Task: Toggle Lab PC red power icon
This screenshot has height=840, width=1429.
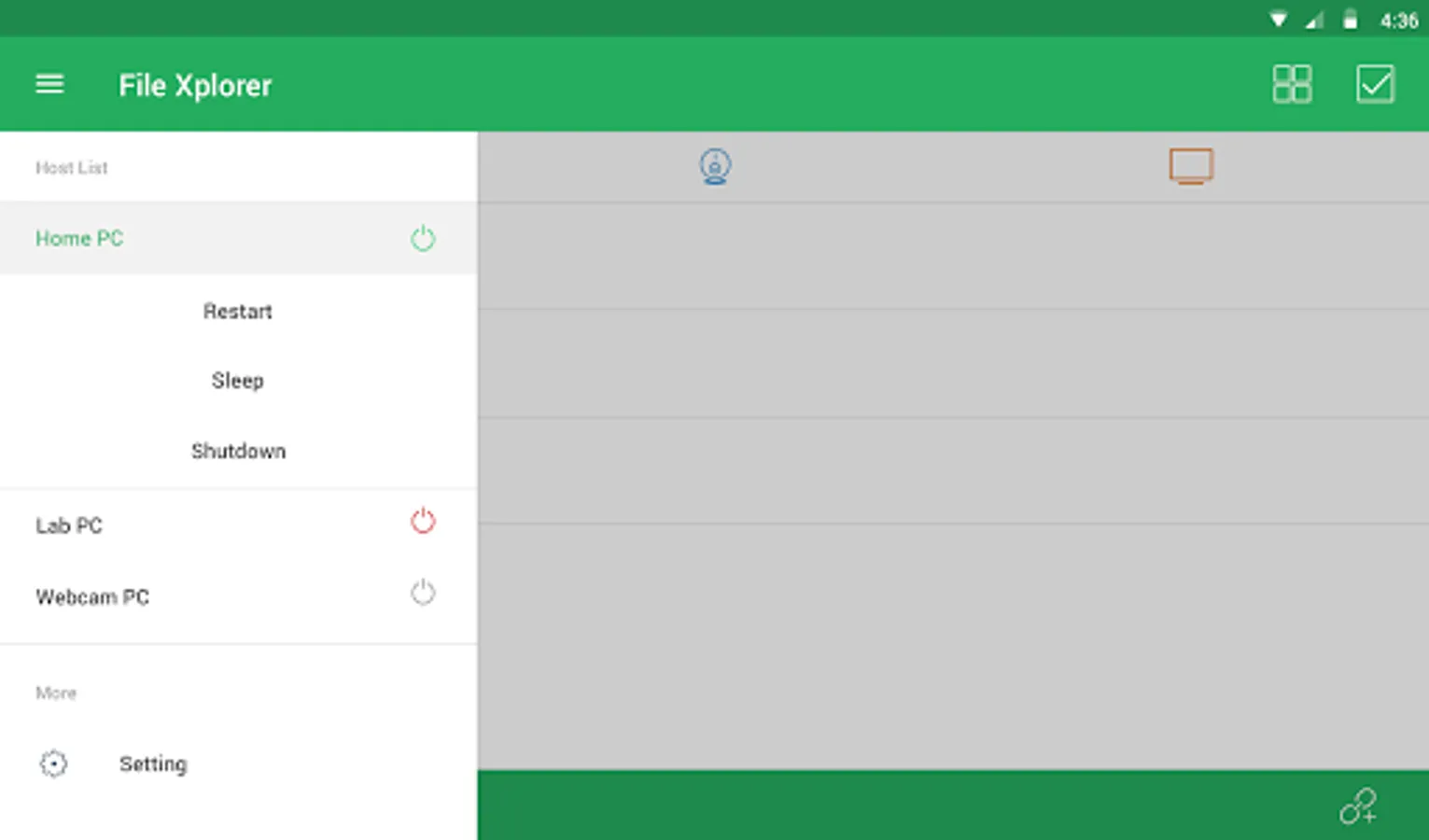Action: point(423,521)
